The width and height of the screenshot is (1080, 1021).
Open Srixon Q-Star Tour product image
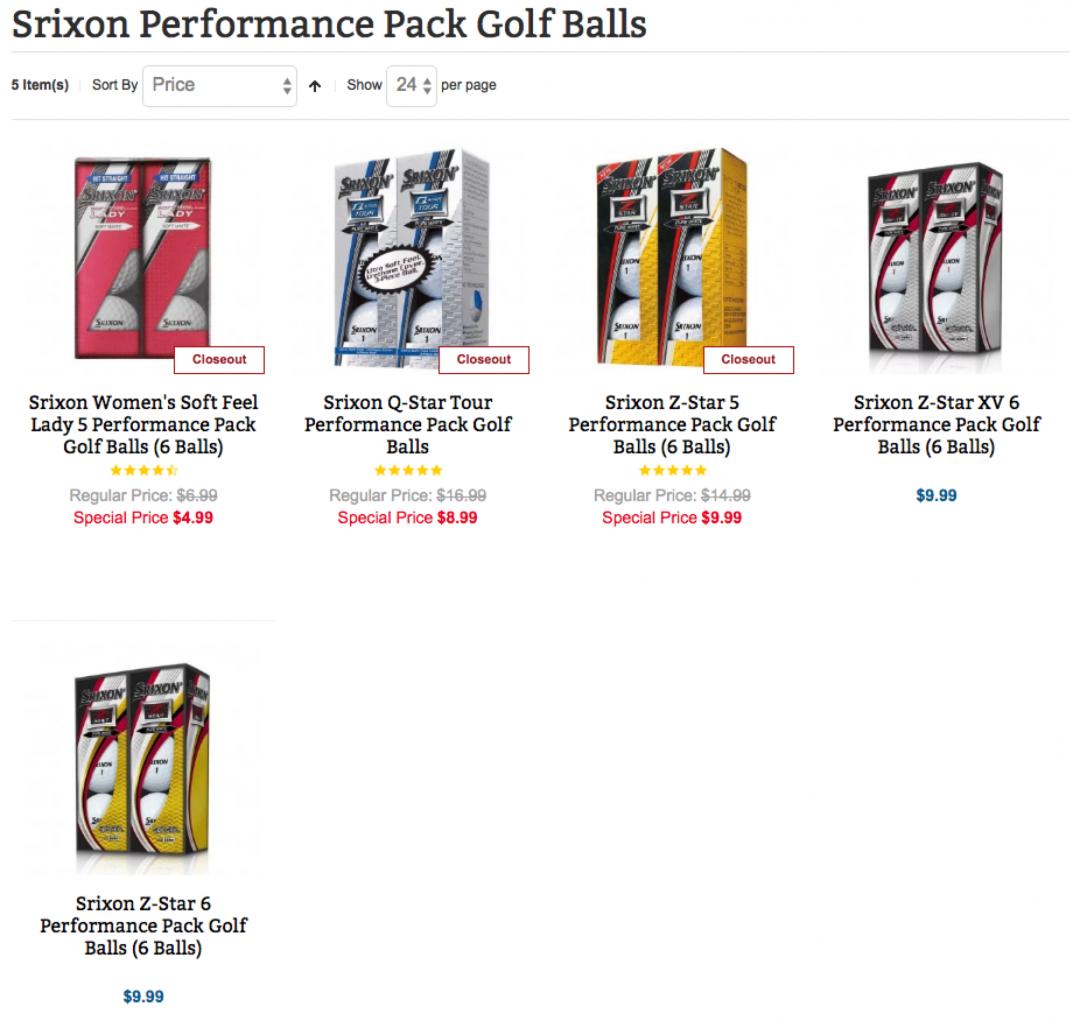tap(407, 258)
